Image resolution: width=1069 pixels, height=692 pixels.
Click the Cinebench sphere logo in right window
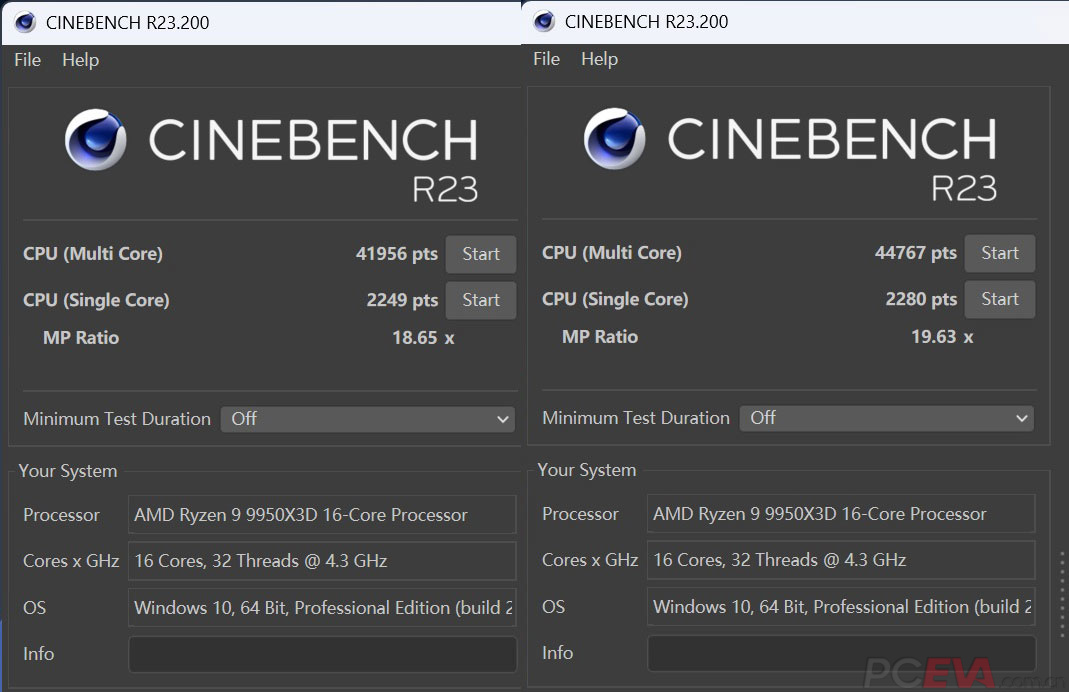click(615, 139)
